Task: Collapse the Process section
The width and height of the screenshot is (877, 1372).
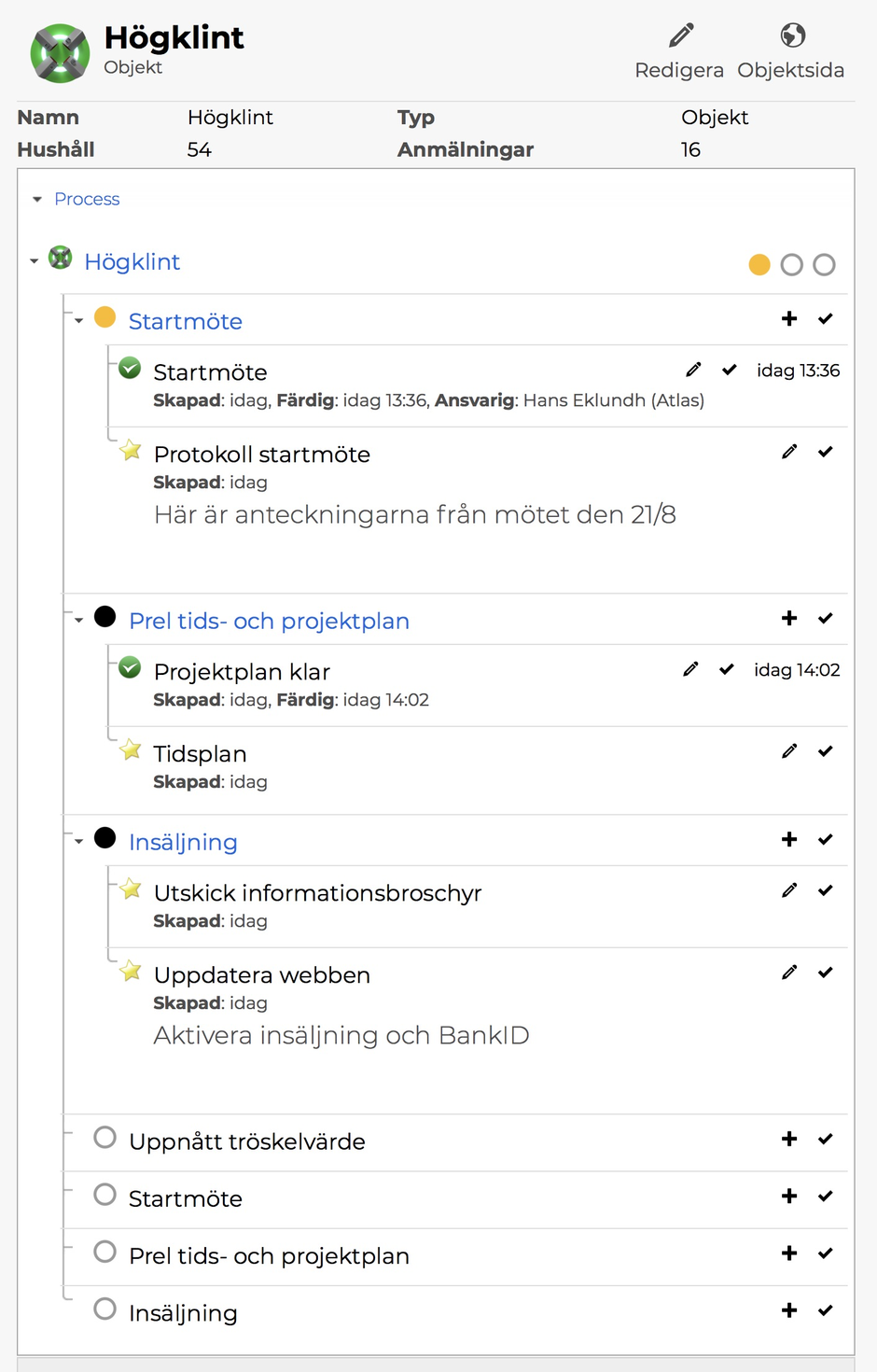Action: coord(37,200)
